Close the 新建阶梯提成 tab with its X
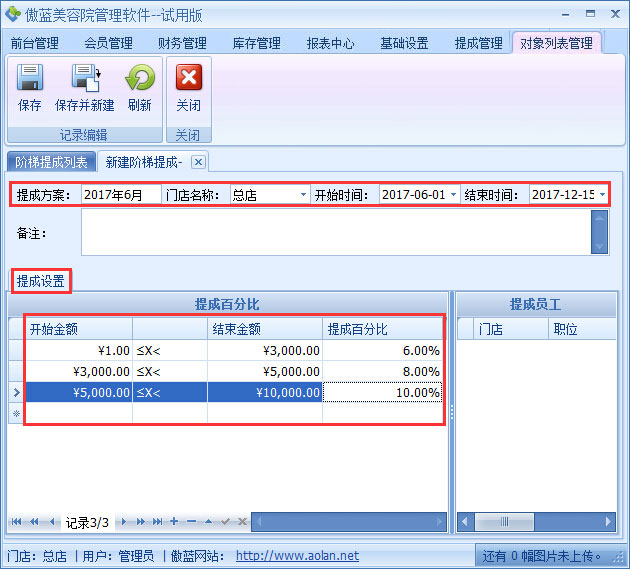 pos(198,162)
